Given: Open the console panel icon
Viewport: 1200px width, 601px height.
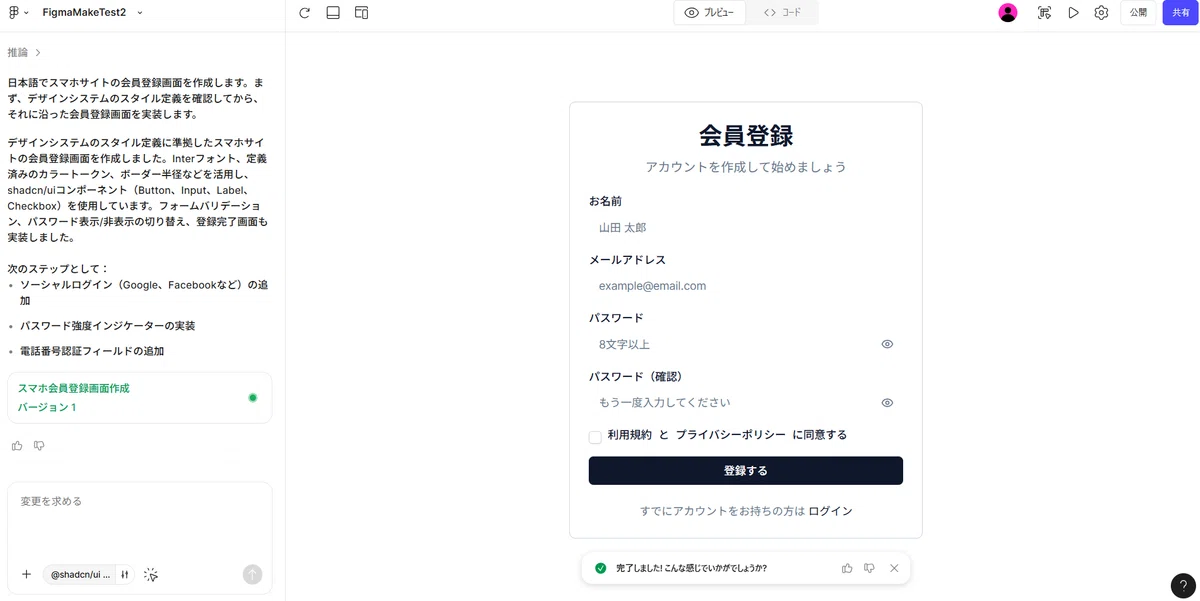Looking at the screenshot, I should [333, 12].
